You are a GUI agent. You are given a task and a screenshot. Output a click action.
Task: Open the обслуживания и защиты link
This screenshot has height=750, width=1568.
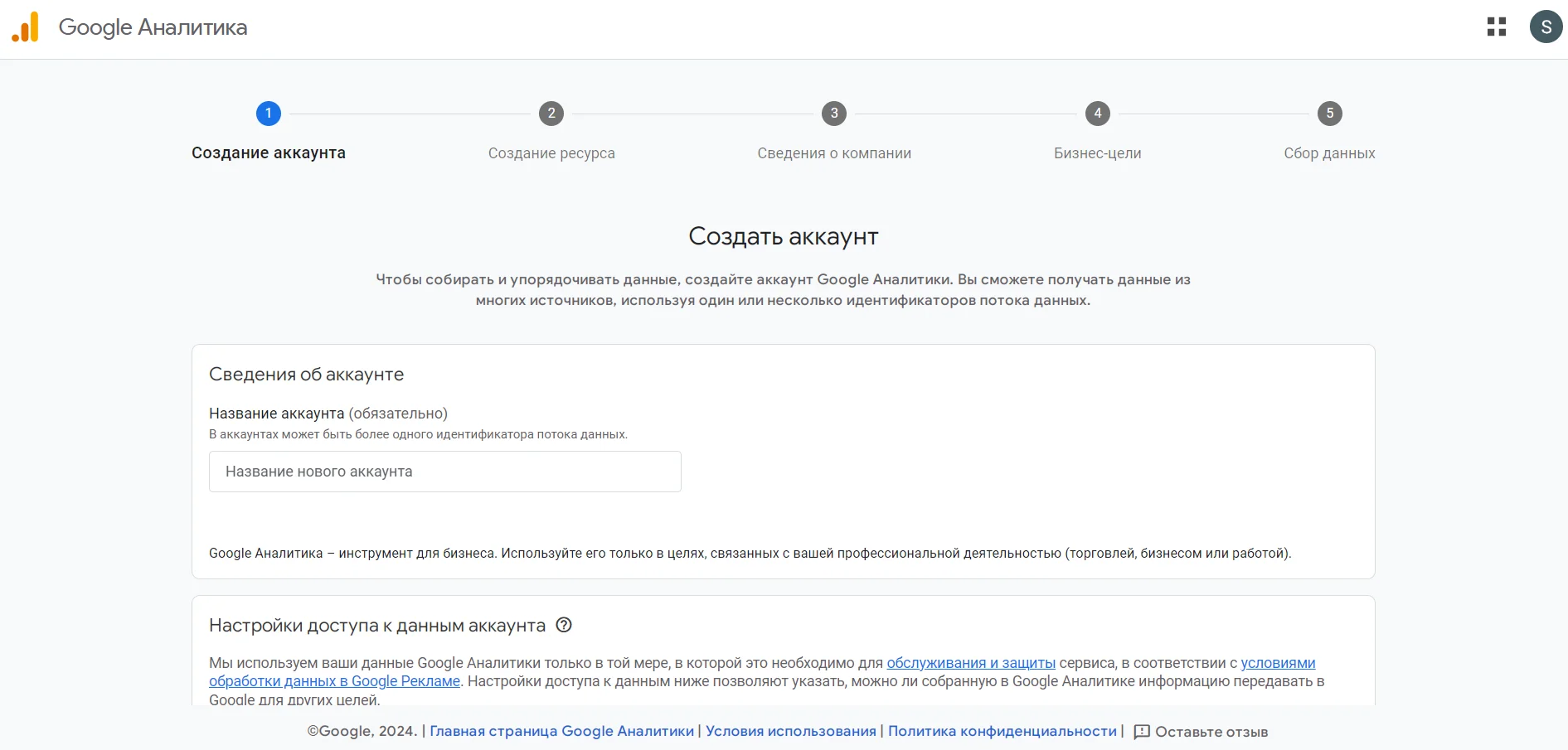pos(971,663)
